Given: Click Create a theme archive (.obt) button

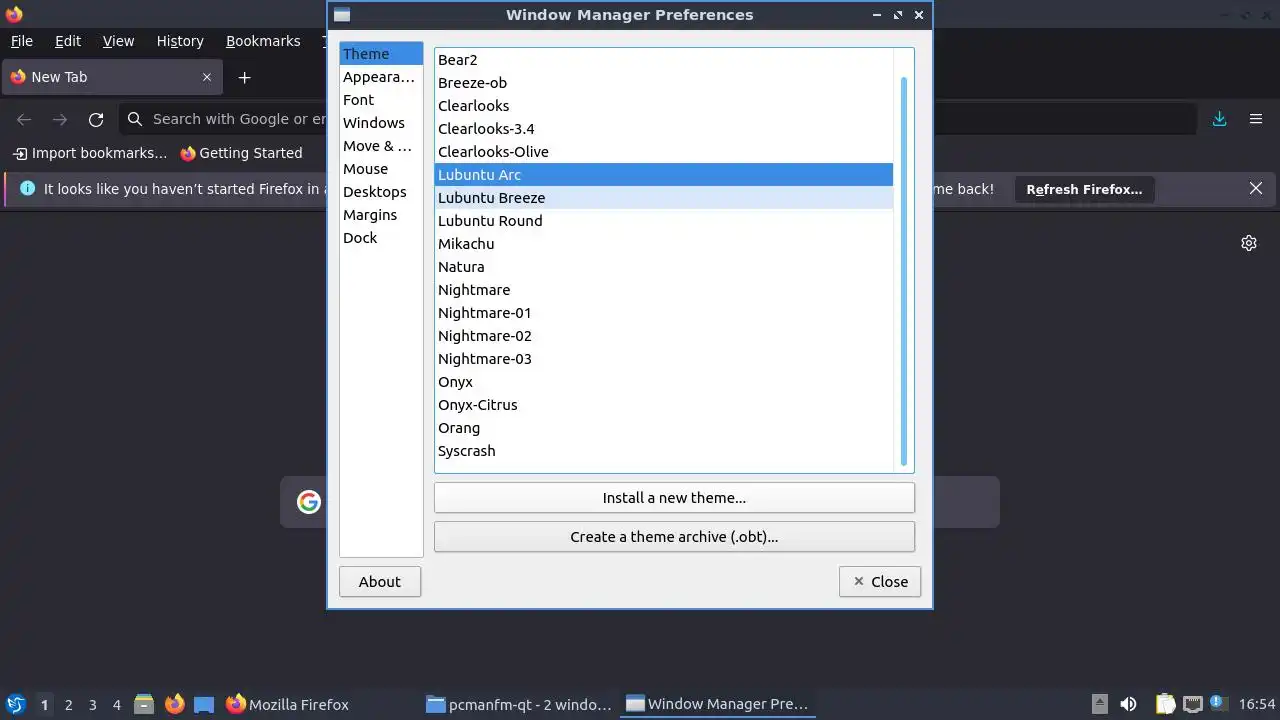Looking at the screenshot, I should (x=674, y=537).
